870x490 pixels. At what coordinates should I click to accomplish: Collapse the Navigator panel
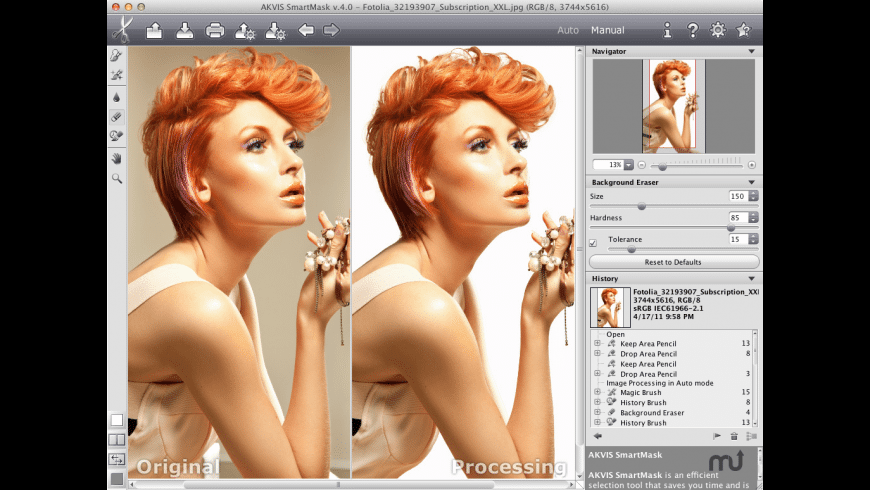751,51
